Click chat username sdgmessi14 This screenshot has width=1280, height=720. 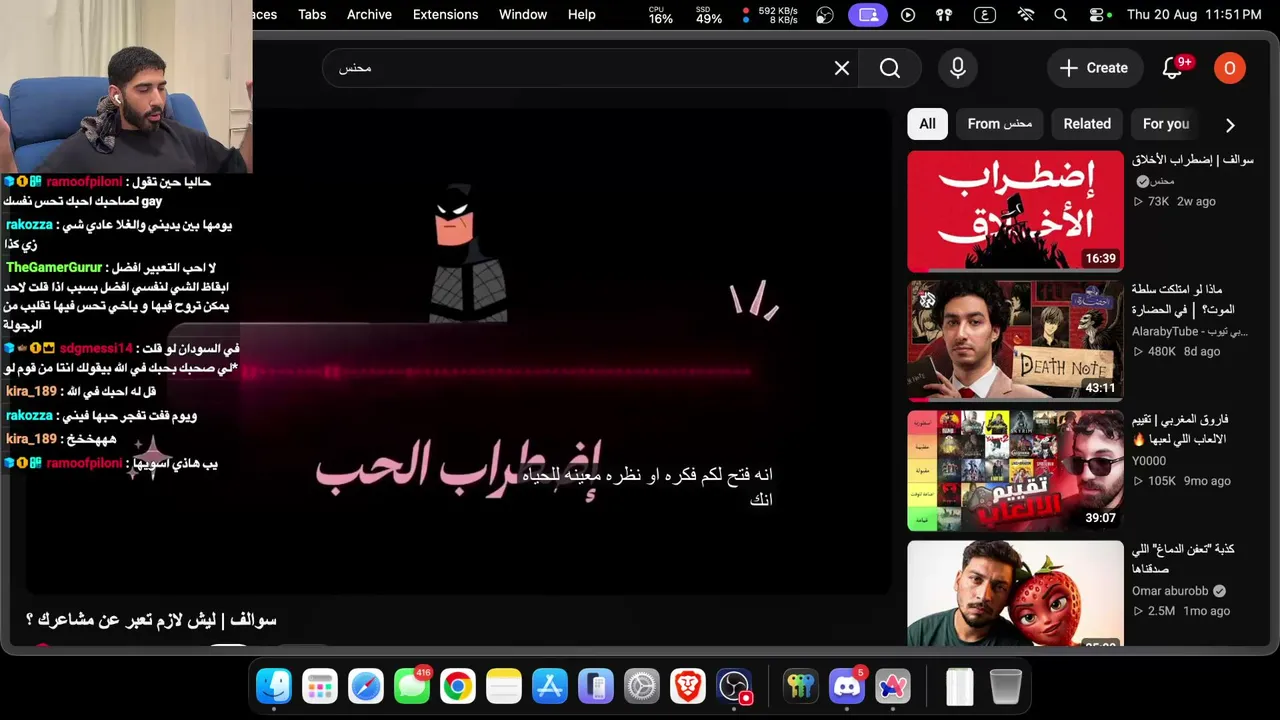96,348
